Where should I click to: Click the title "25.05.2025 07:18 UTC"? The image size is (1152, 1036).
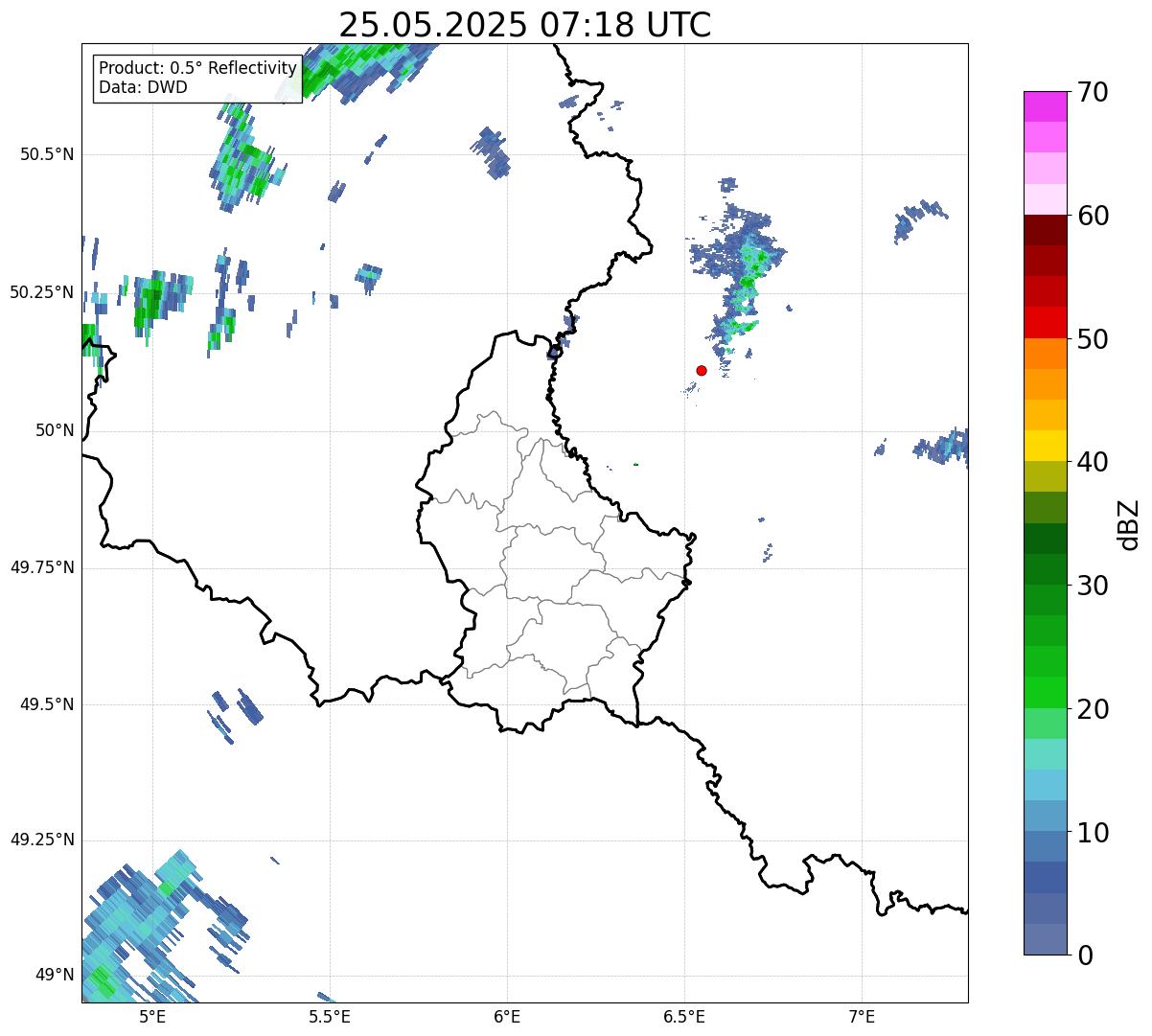(x=525, y=25)
